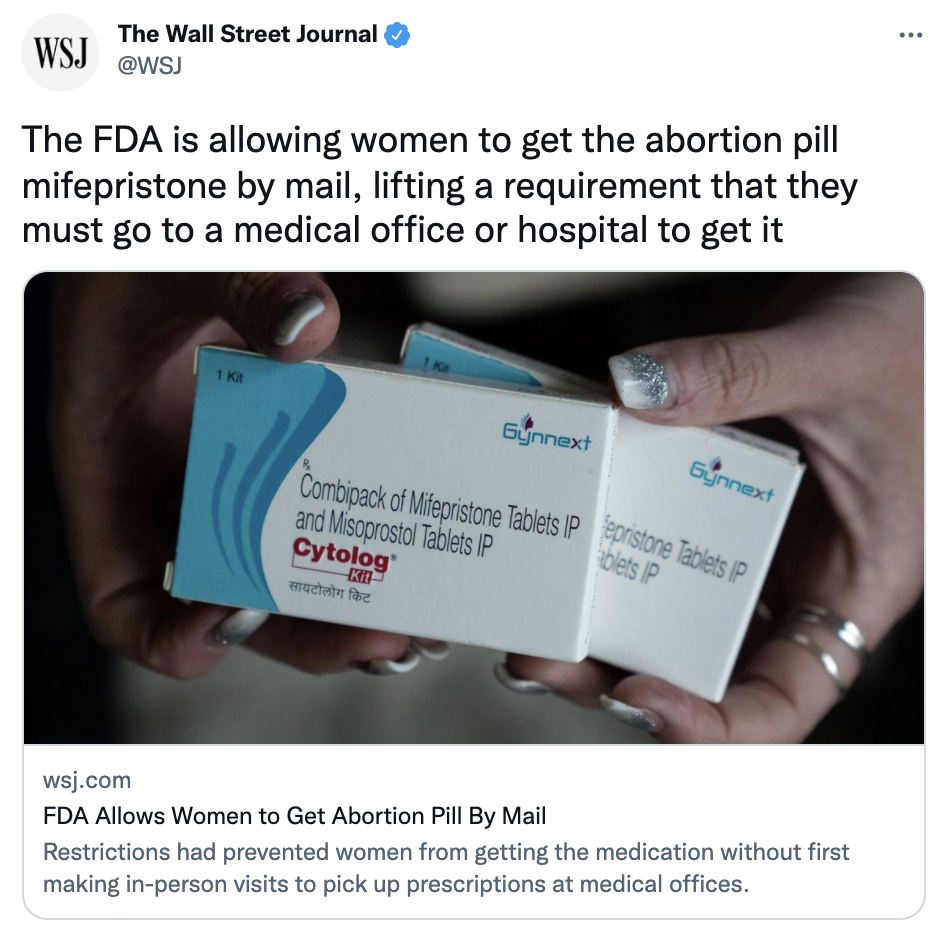Click the card description about restrictions
944x936 pixels.
tap(446, 868)
